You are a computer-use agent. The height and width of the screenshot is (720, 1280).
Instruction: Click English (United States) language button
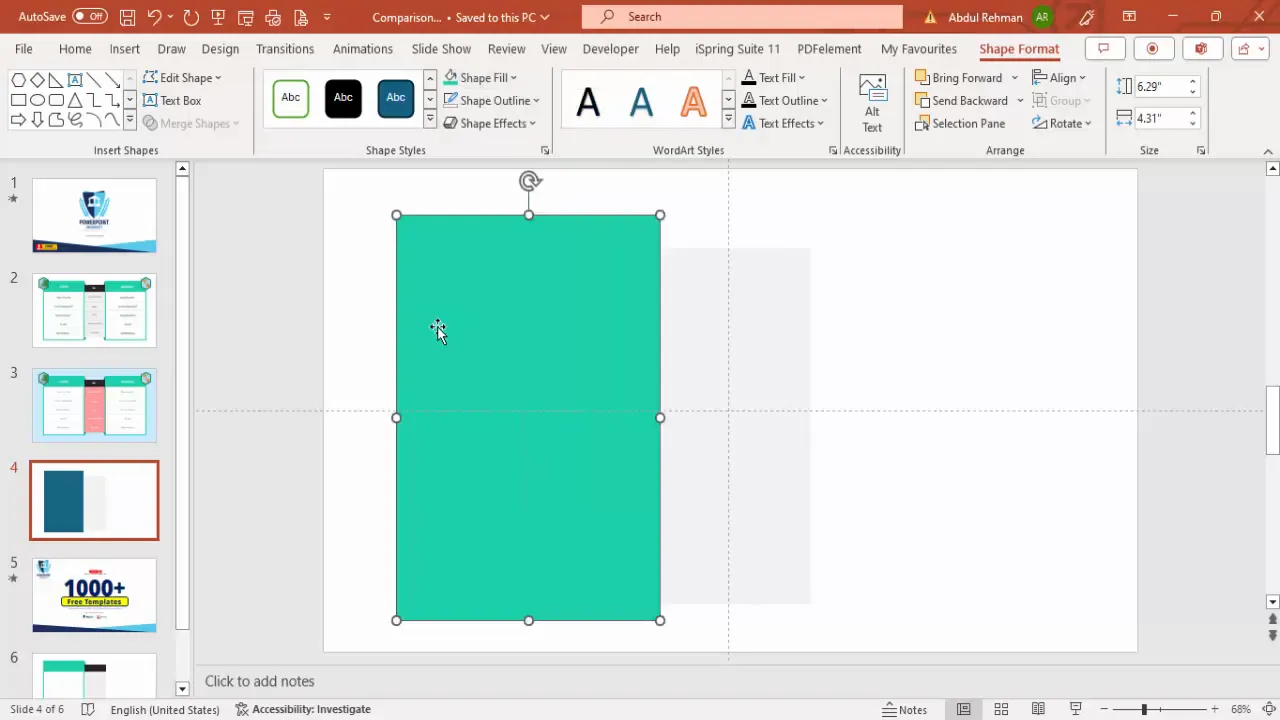point(165,709)
